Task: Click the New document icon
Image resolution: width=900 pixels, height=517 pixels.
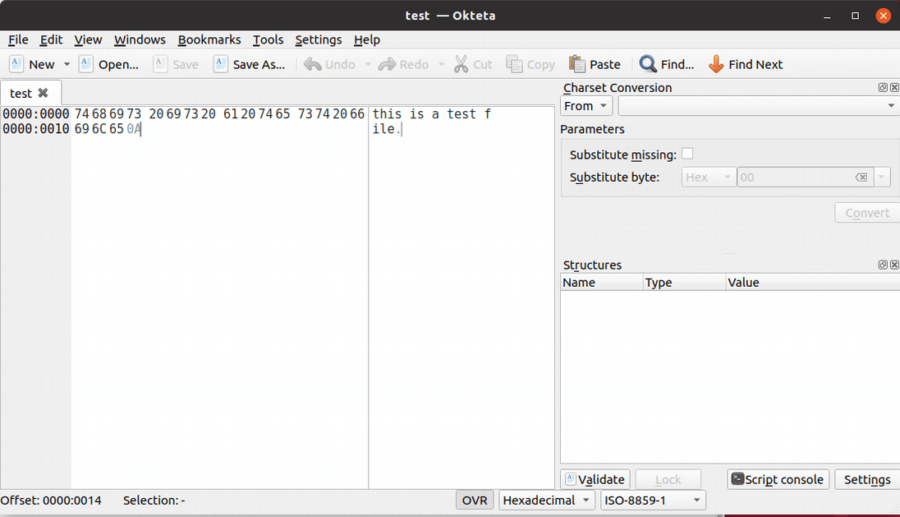Action: point(17,64)
